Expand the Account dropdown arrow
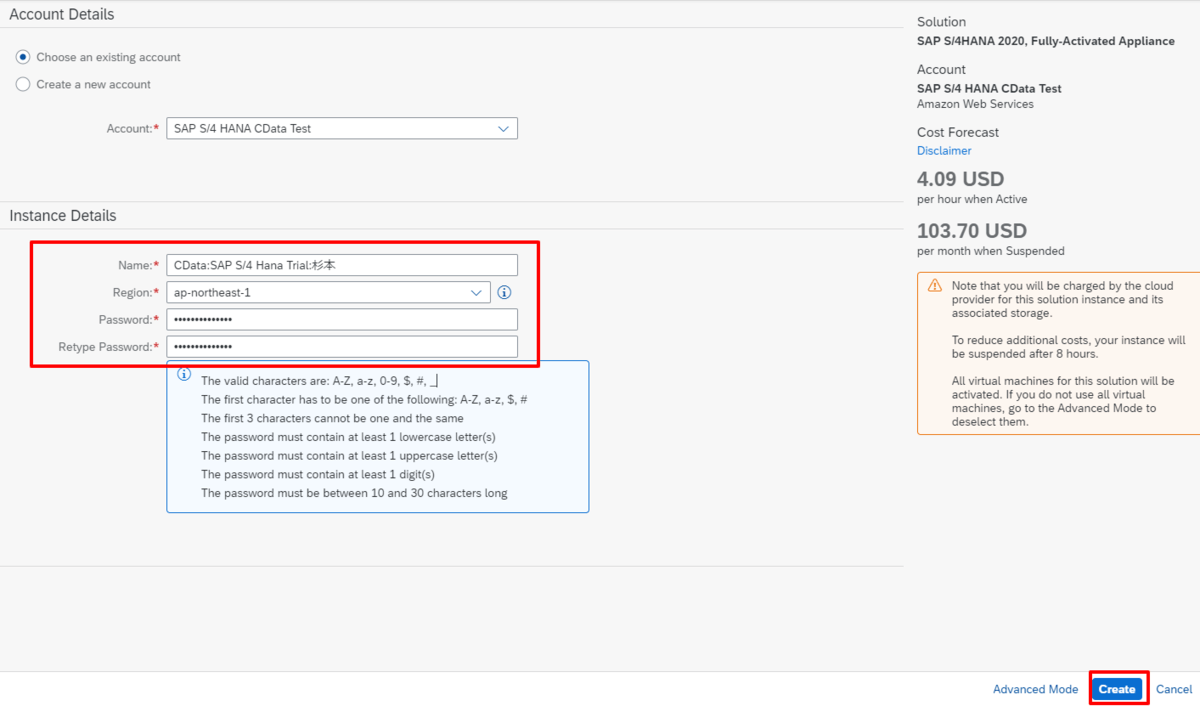This screenshot has width=1200, height=706. (x=503, y=129)
